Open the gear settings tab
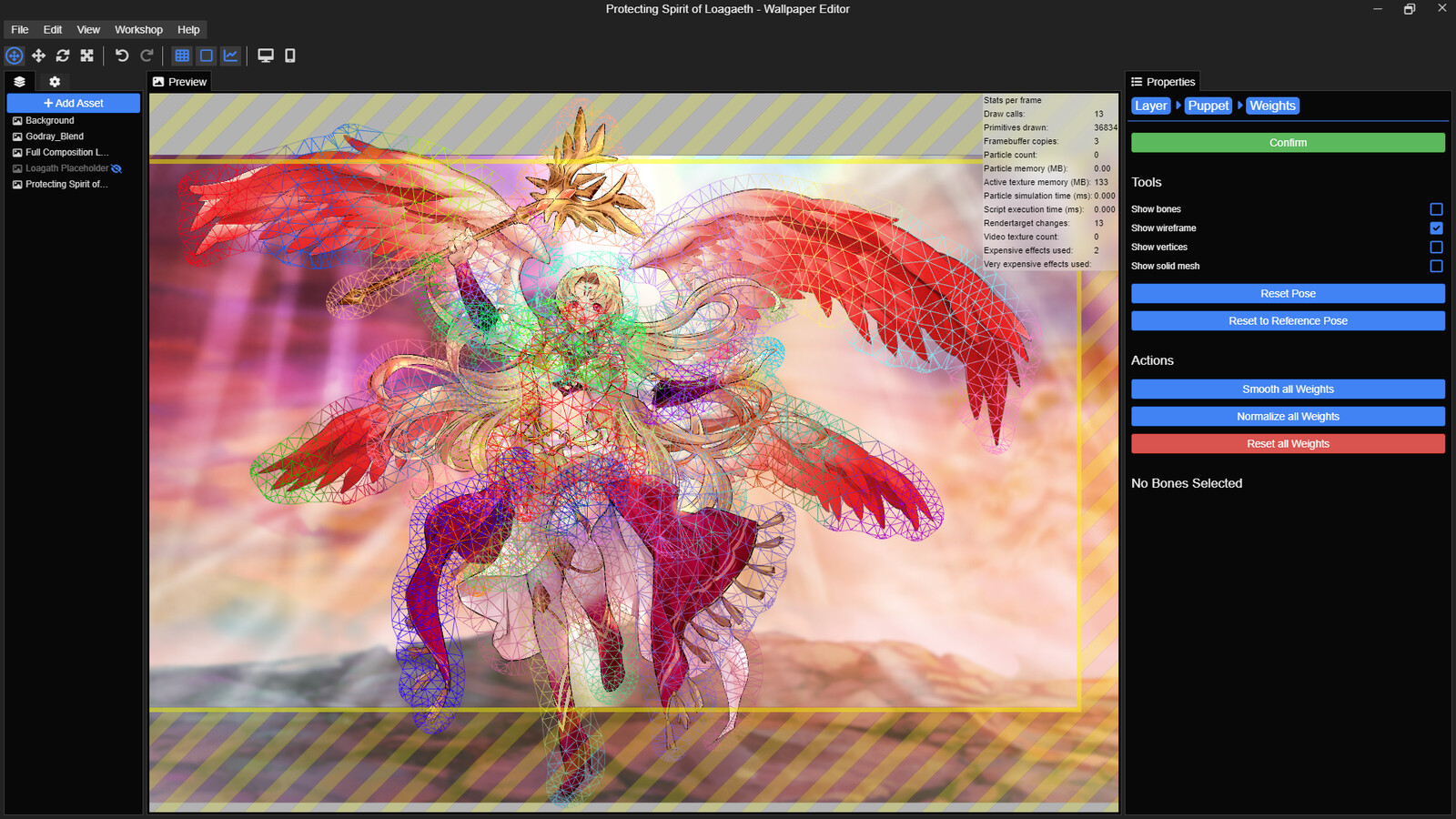Viewport: 1456px width, 819px height. coord(55,82)
